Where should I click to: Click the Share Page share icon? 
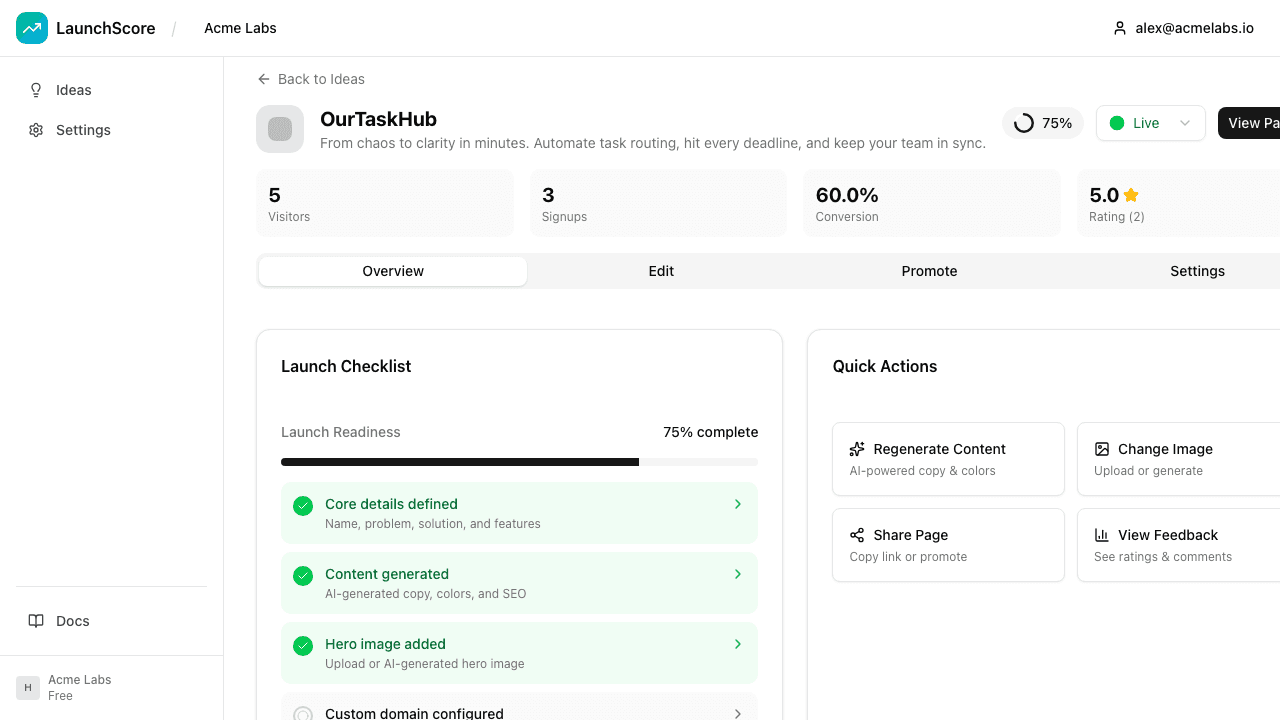point(857,535)
